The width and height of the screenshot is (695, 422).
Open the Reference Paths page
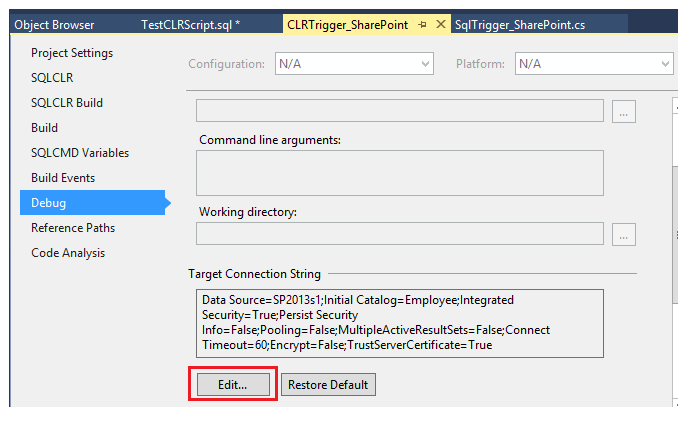click(x=73, y=228)
